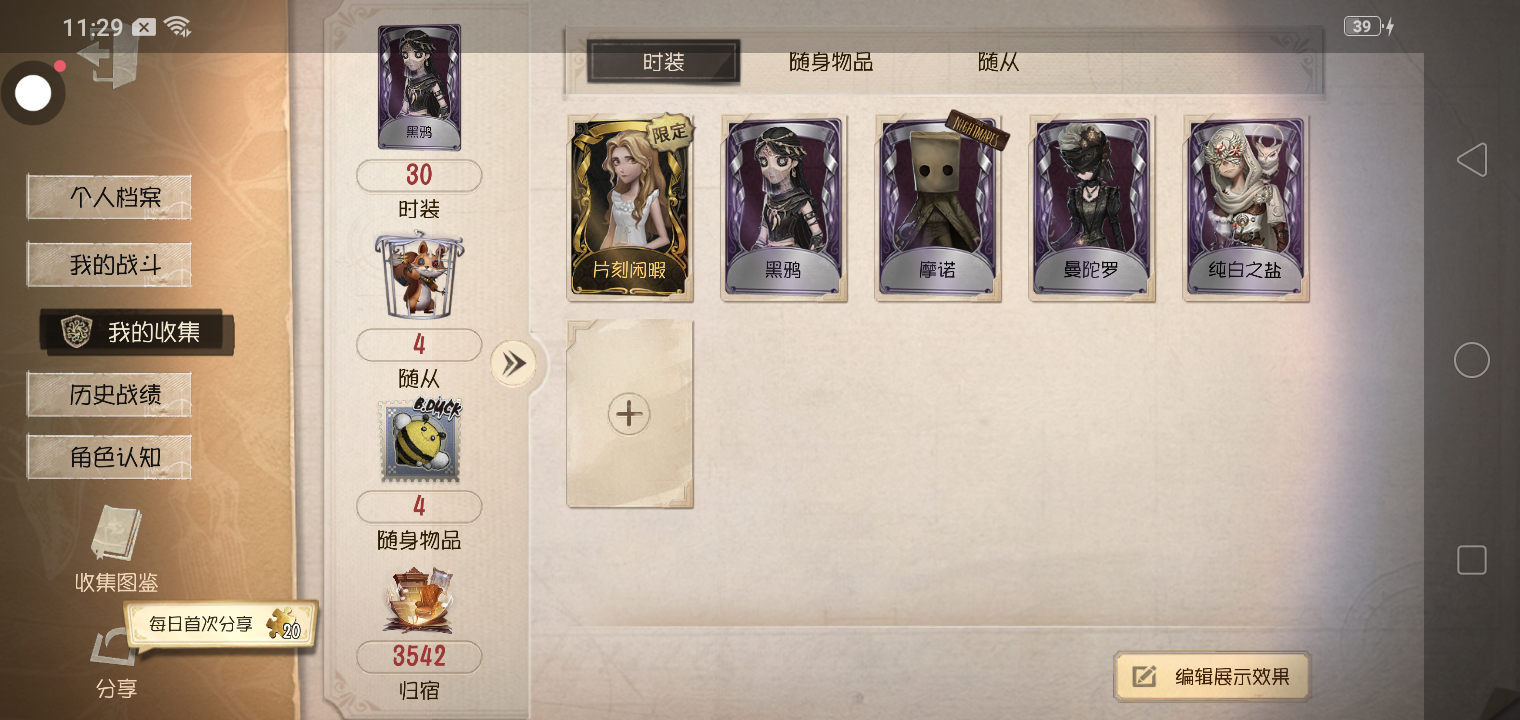Select the 片刻闲暇 limited costume card

click(630, 206)
